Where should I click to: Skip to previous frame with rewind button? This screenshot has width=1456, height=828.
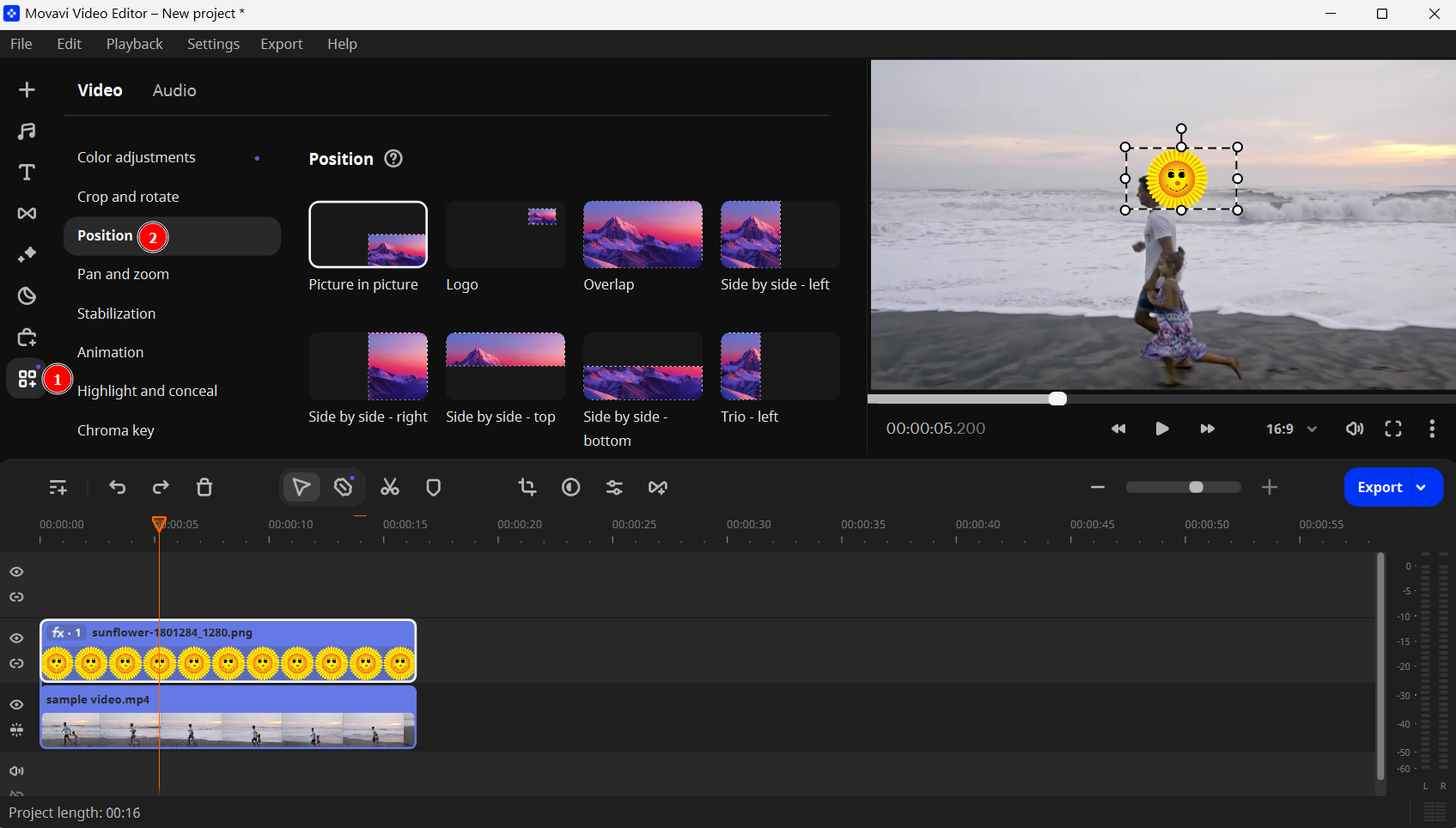pyautogui.click(x=1118, y=429)
